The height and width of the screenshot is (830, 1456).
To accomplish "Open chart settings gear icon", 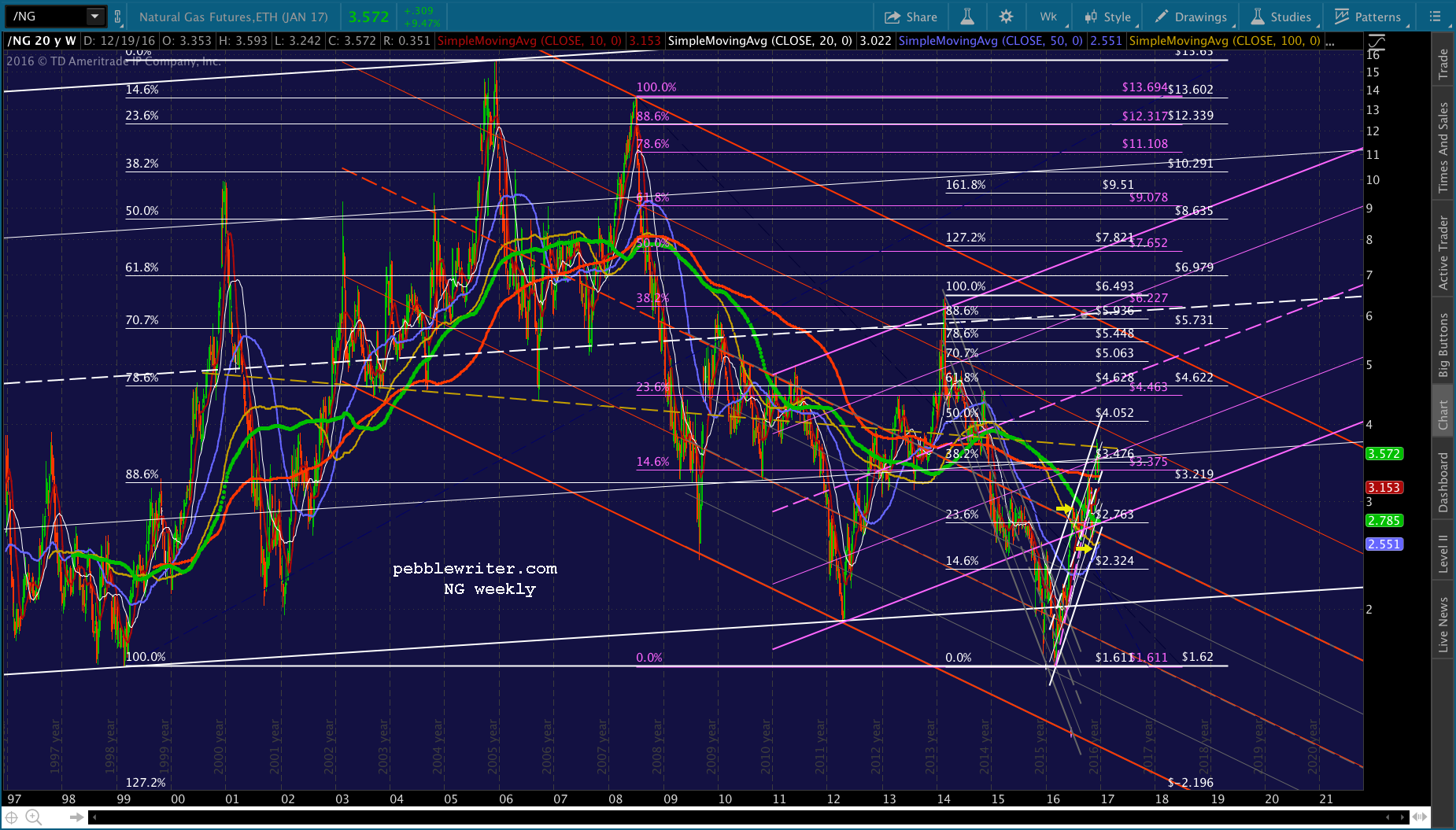I will pyautogui.click(x=1006, y=17).
